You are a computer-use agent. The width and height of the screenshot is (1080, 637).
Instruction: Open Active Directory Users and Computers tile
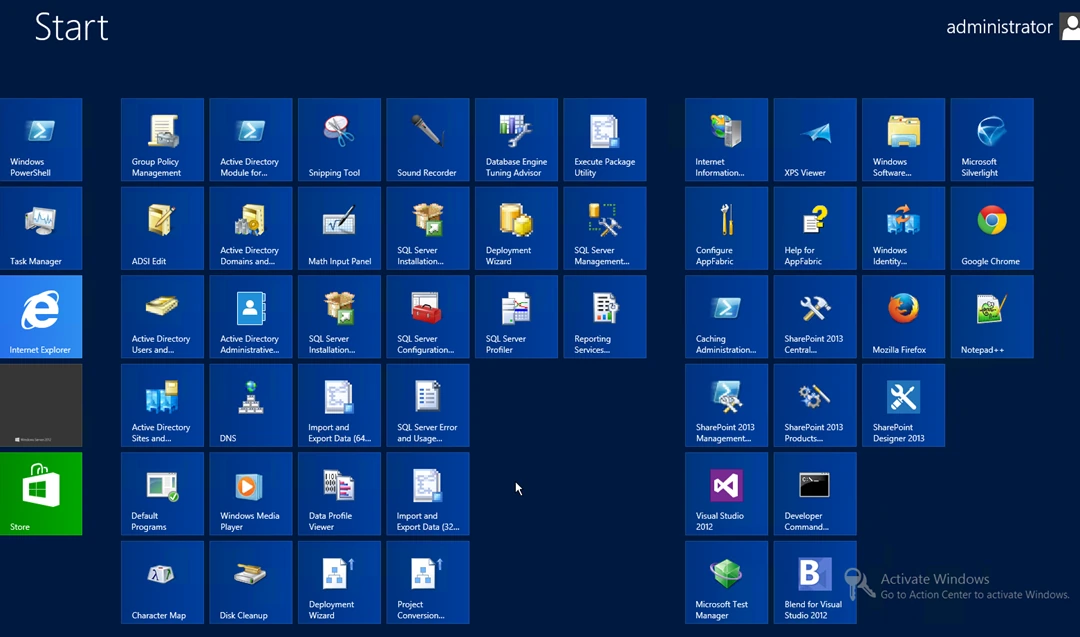[163, 317]
